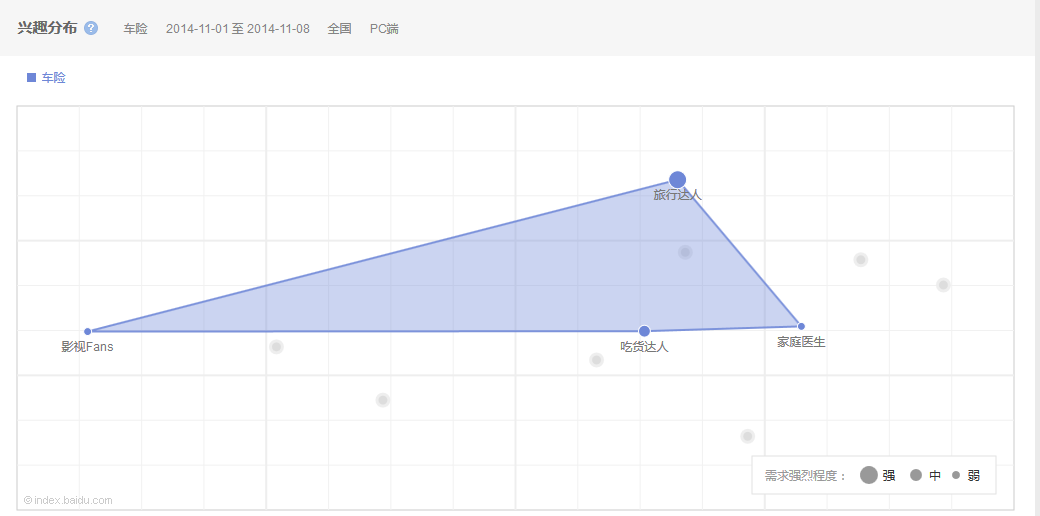Click the 兴趣分布 section title
Viewport: 1040px width, 516px height.
point(47,28)
